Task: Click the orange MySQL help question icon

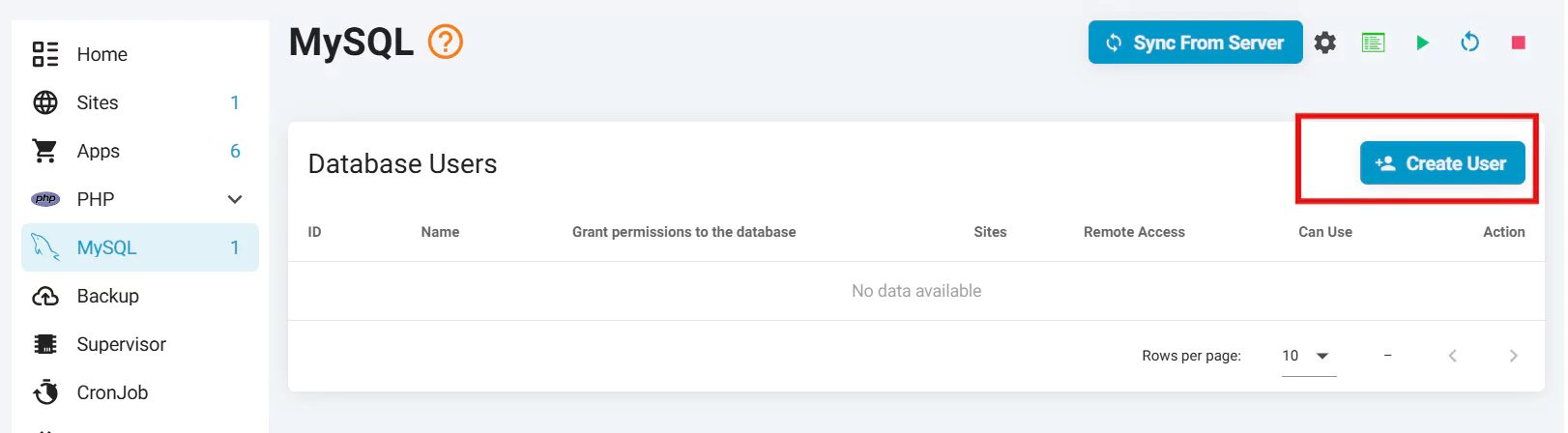Action: [x=445, y=43]
